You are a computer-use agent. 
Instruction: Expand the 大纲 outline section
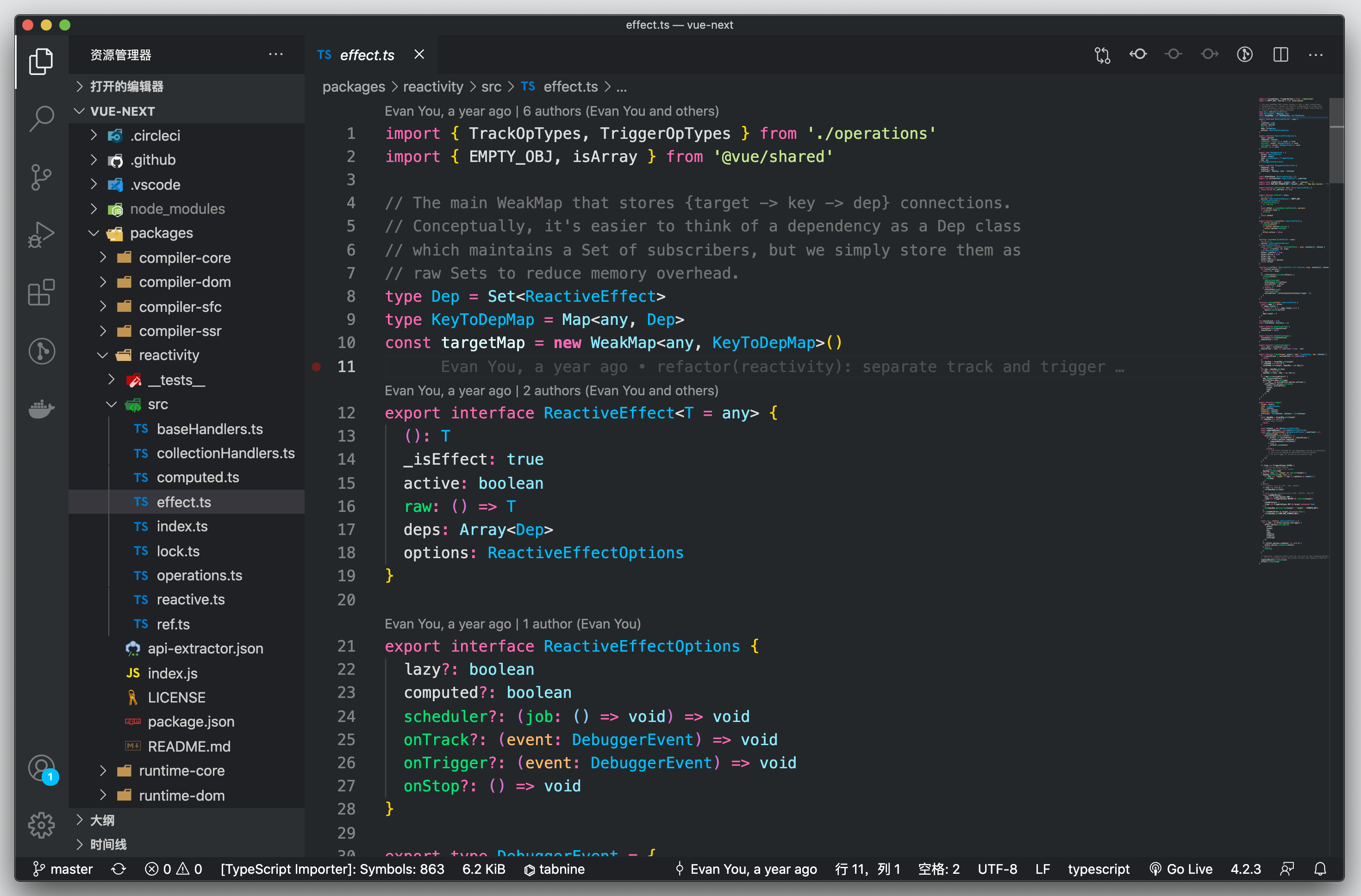[102, 820]
